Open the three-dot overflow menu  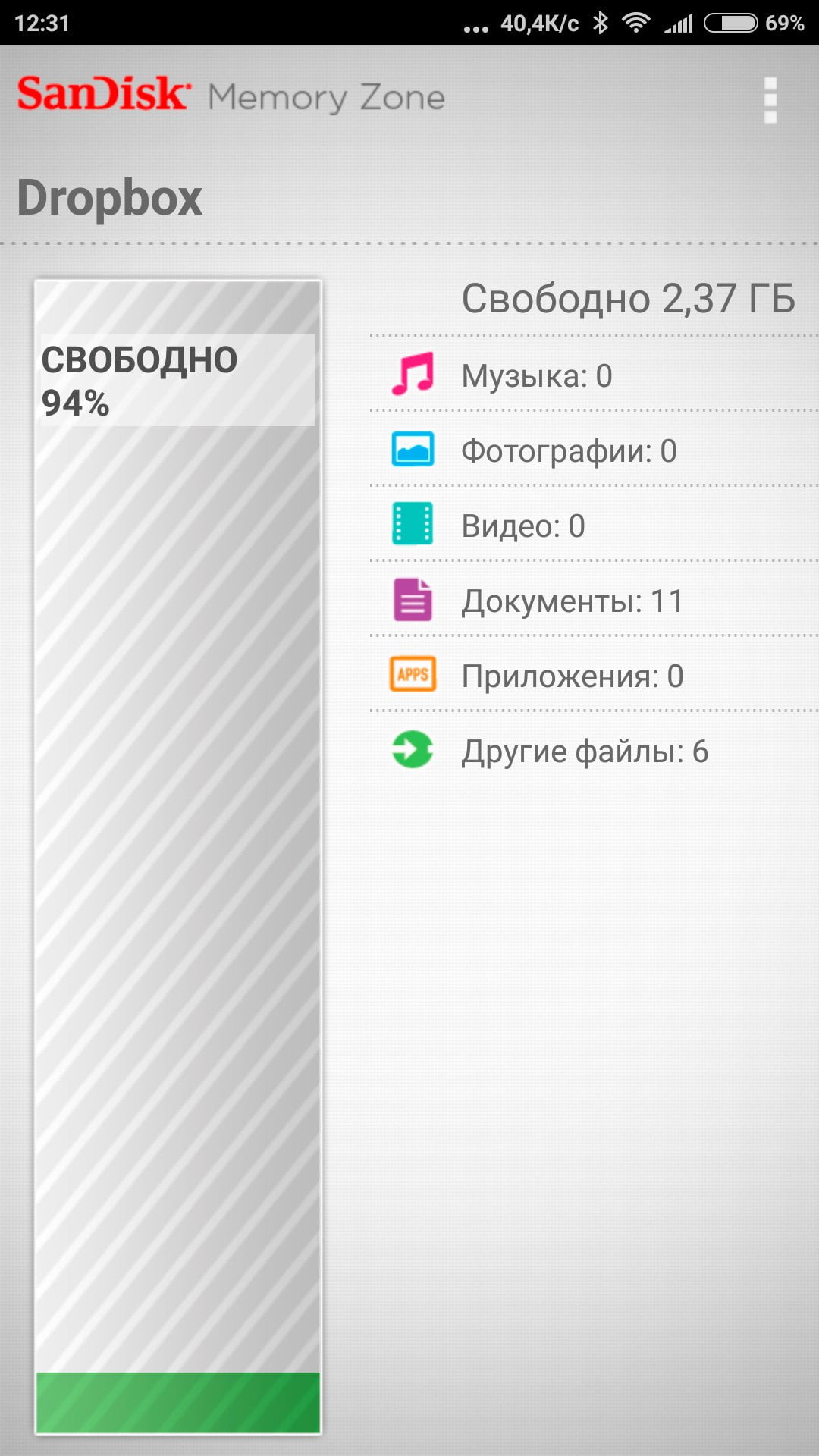point(770,100)
